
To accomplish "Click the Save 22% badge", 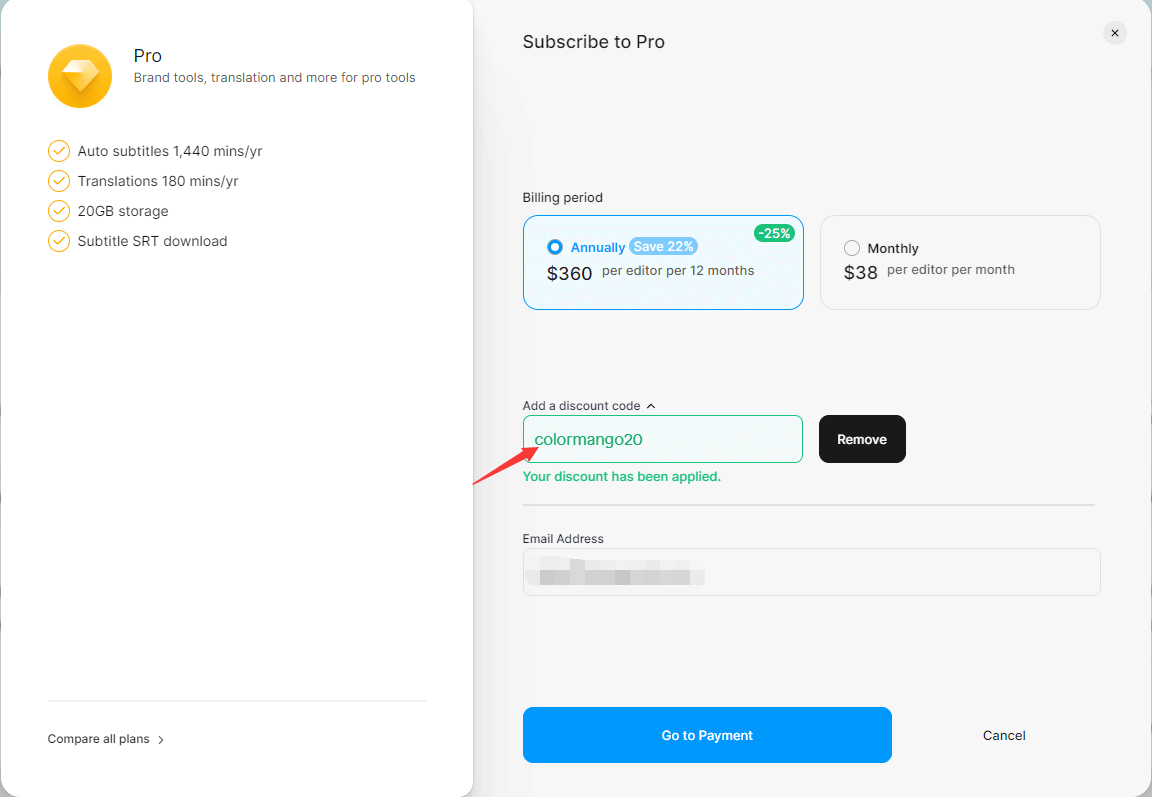I will (x=663, y=246).
